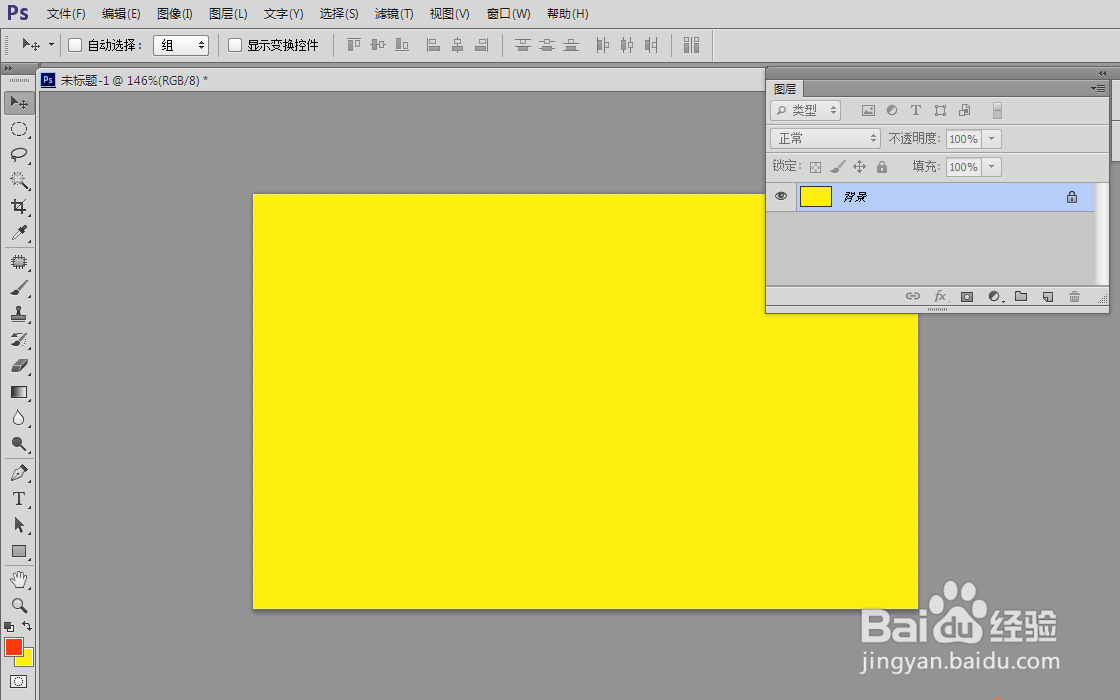This screenshot has height=700, width=1120.
Task: Toggle smart object layer filter
Action: coord(964,110)
